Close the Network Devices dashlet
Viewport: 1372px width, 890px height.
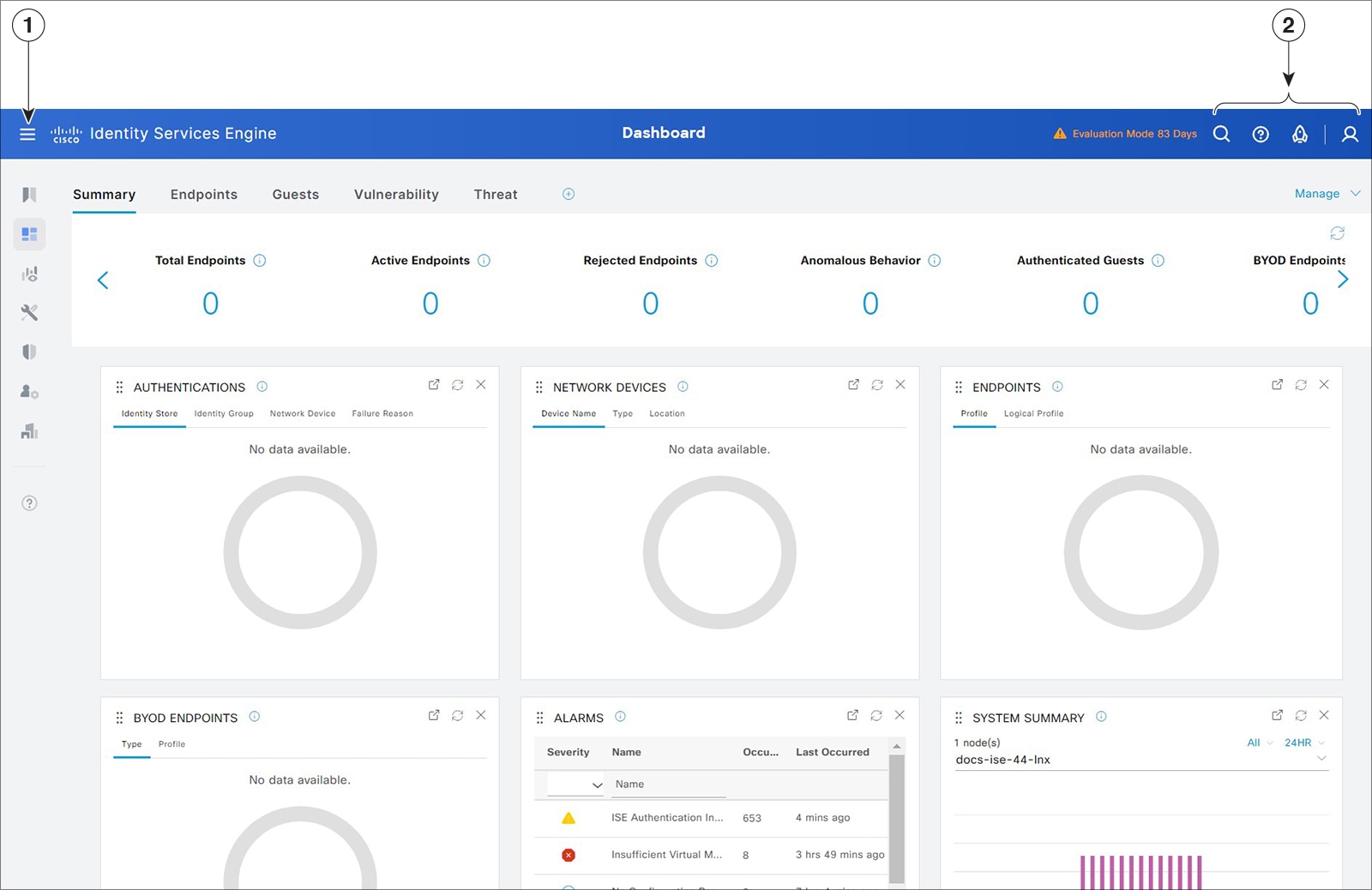pos(900,385)
